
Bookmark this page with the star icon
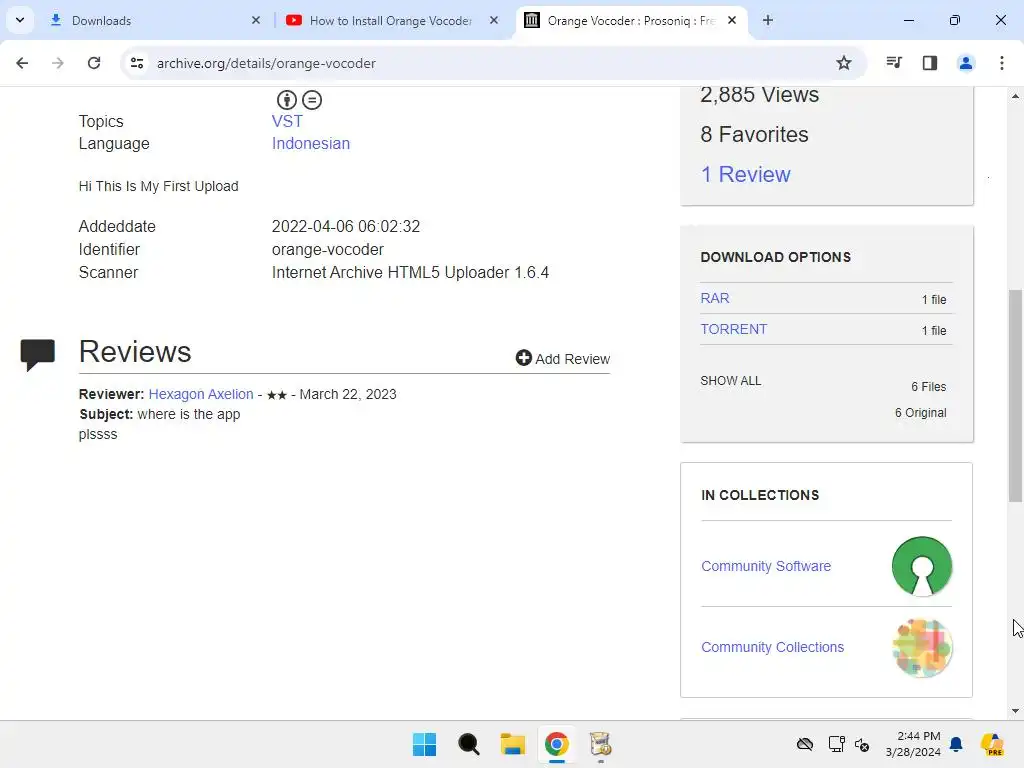tap(844, 63)
